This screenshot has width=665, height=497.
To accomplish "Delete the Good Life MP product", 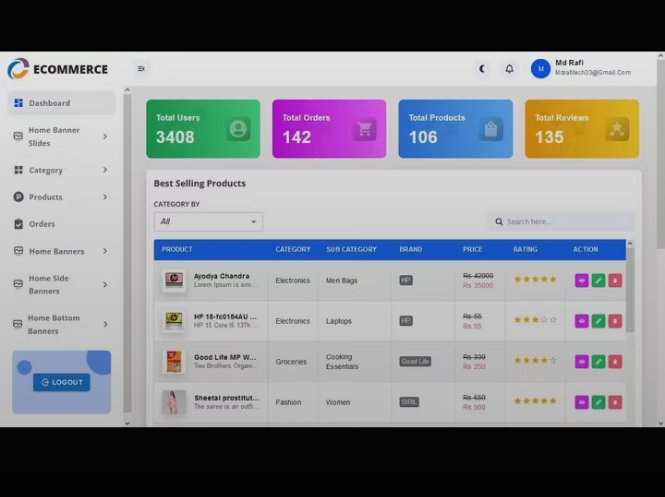I will click(615, 362).
